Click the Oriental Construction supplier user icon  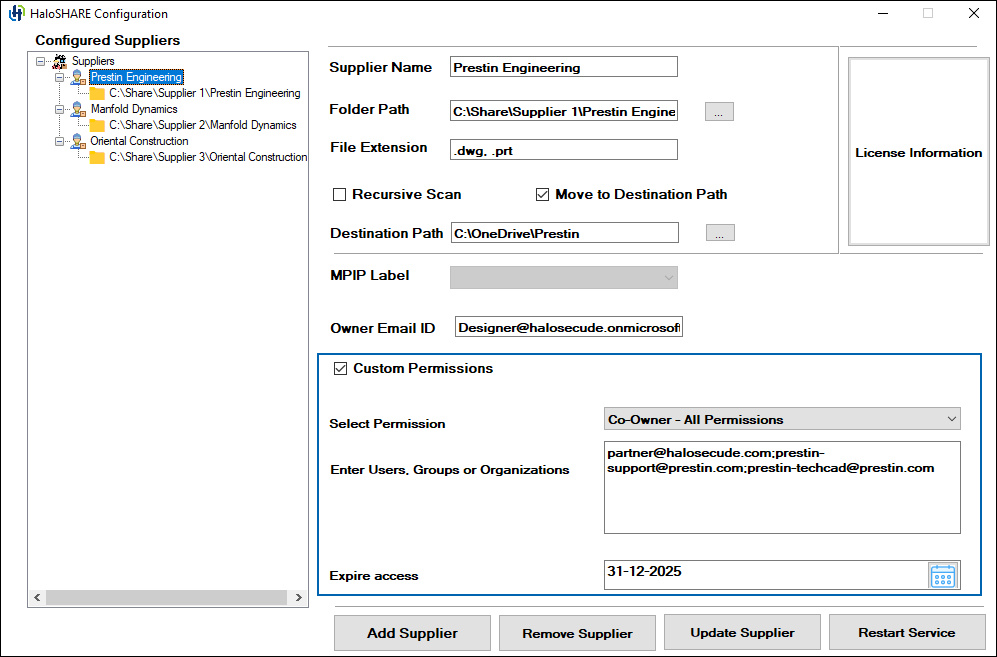[78, 141]
